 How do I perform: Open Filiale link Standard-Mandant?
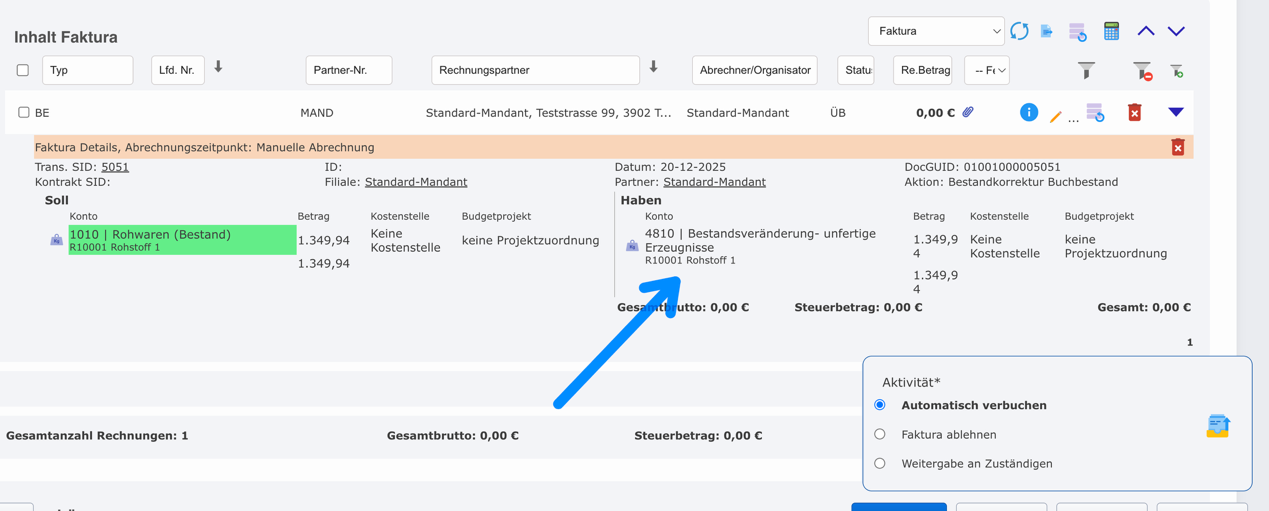[x=416, y=182]
